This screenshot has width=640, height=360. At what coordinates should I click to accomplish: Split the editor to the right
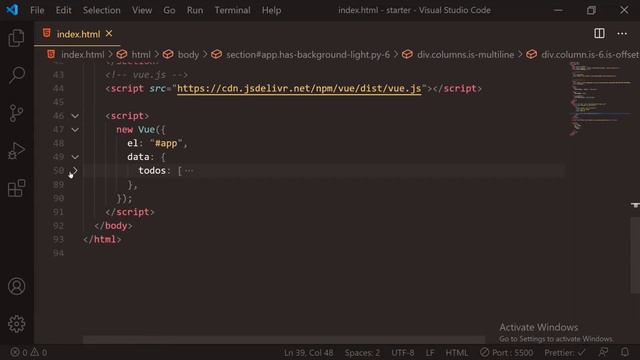599,33
